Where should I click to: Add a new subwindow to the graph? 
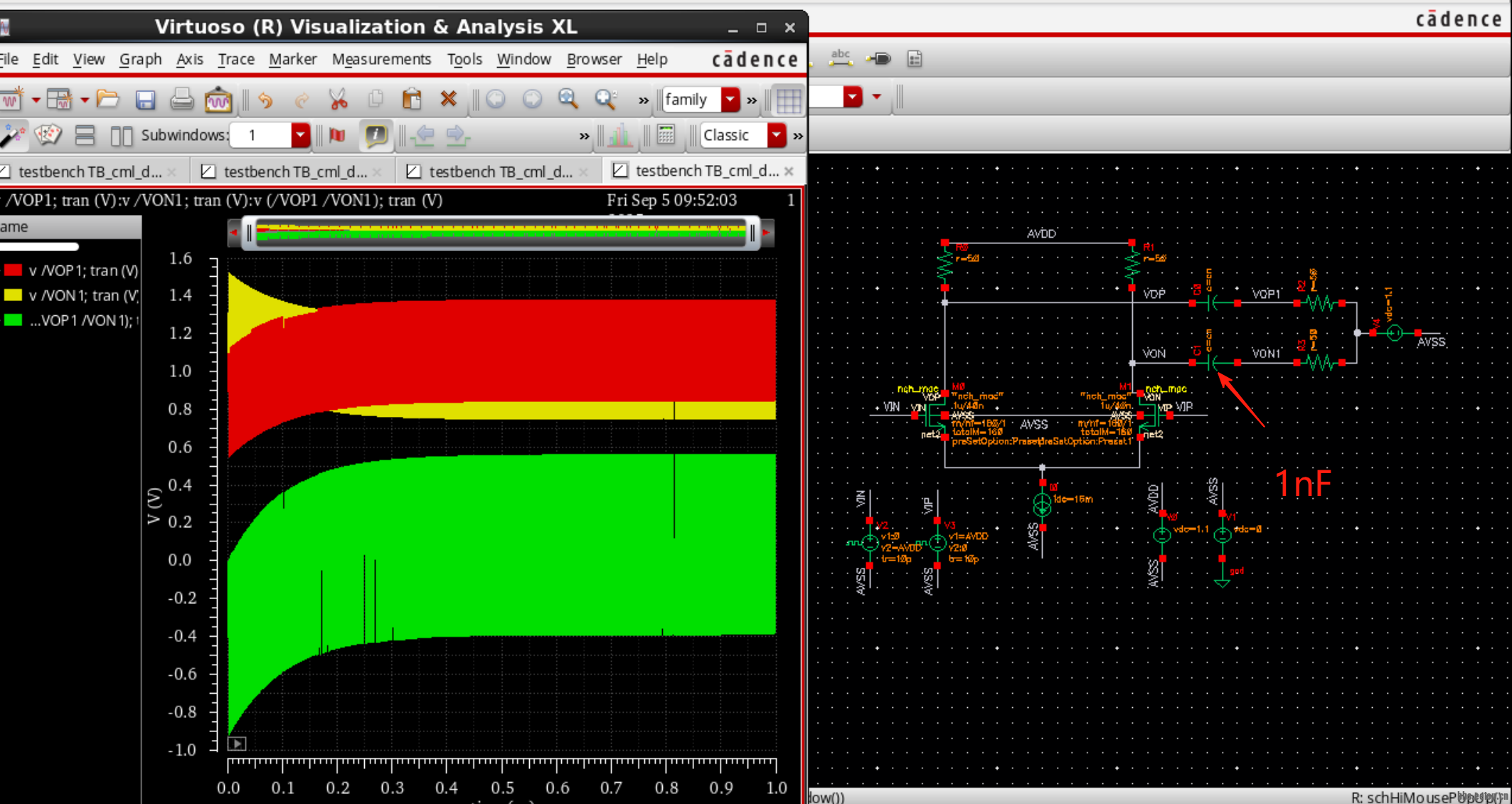pyautogui.click(x=59, y=100)
